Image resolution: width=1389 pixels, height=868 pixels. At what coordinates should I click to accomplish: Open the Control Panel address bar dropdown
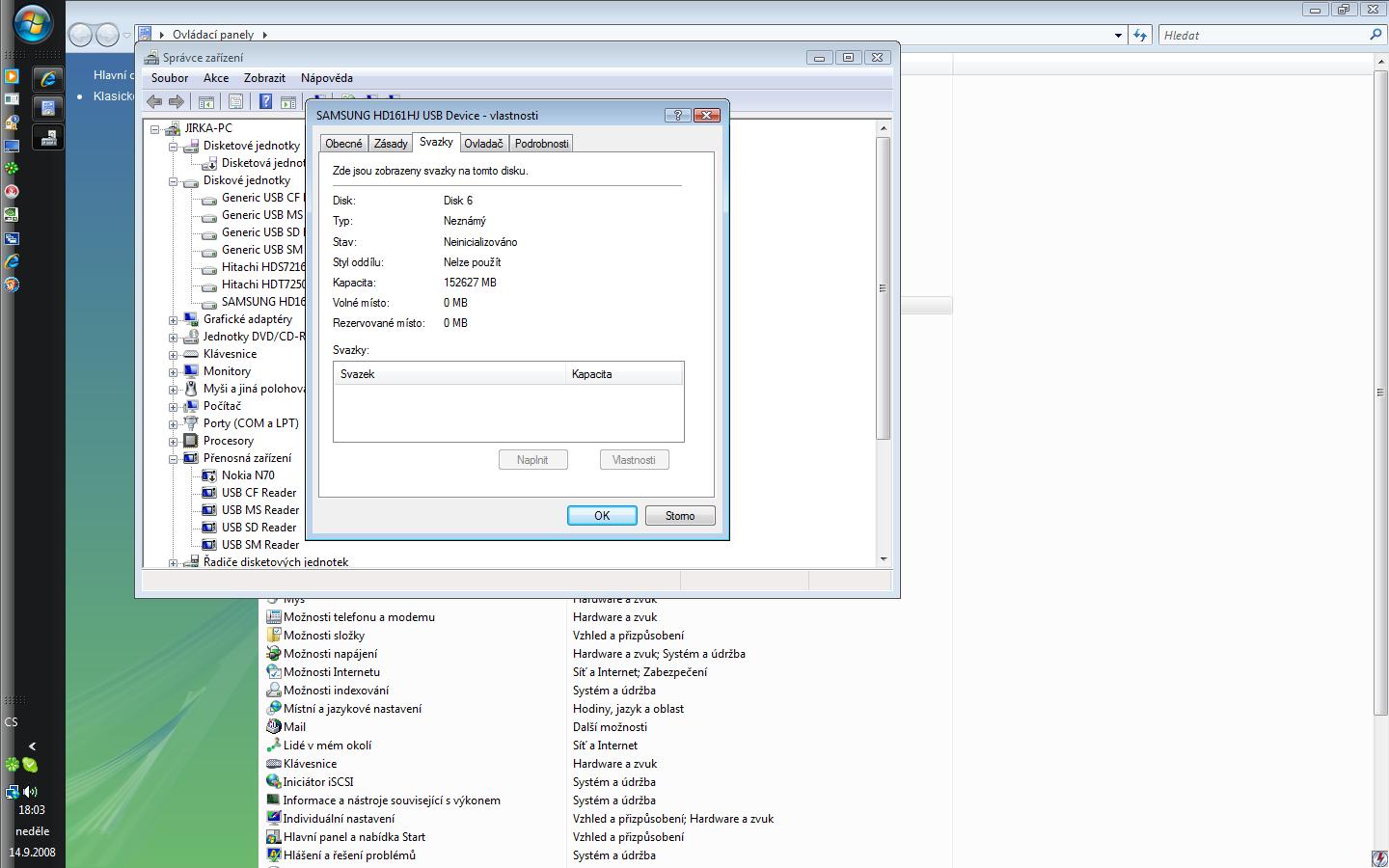[x=1118, y=35]
